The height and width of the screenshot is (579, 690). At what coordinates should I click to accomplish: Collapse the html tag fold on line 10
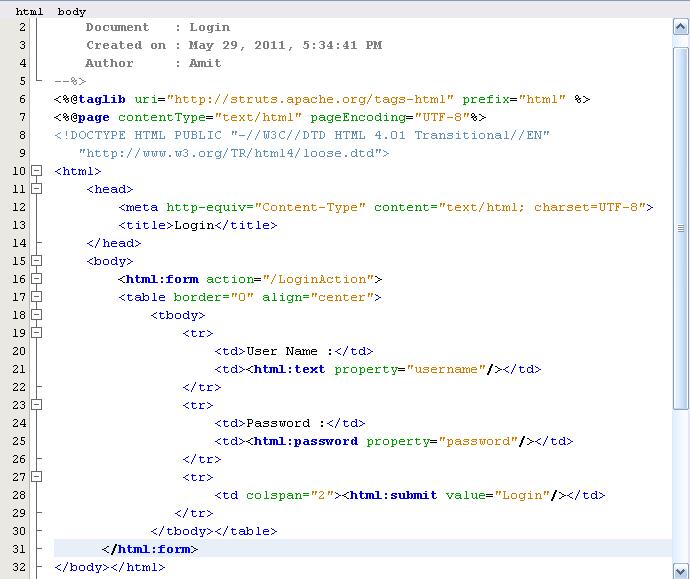point(37,171)
